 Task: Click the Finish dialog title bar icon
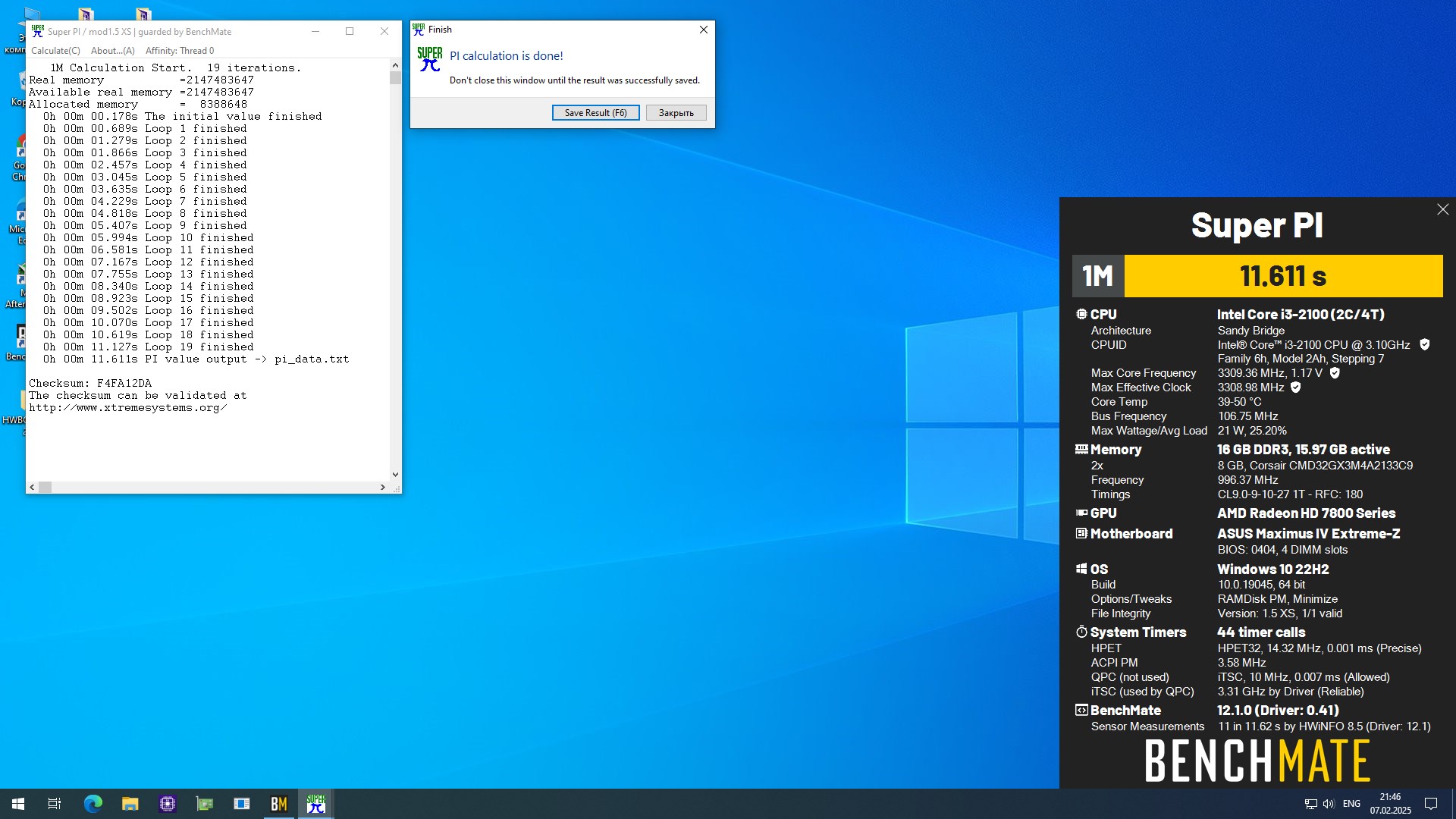419,30
